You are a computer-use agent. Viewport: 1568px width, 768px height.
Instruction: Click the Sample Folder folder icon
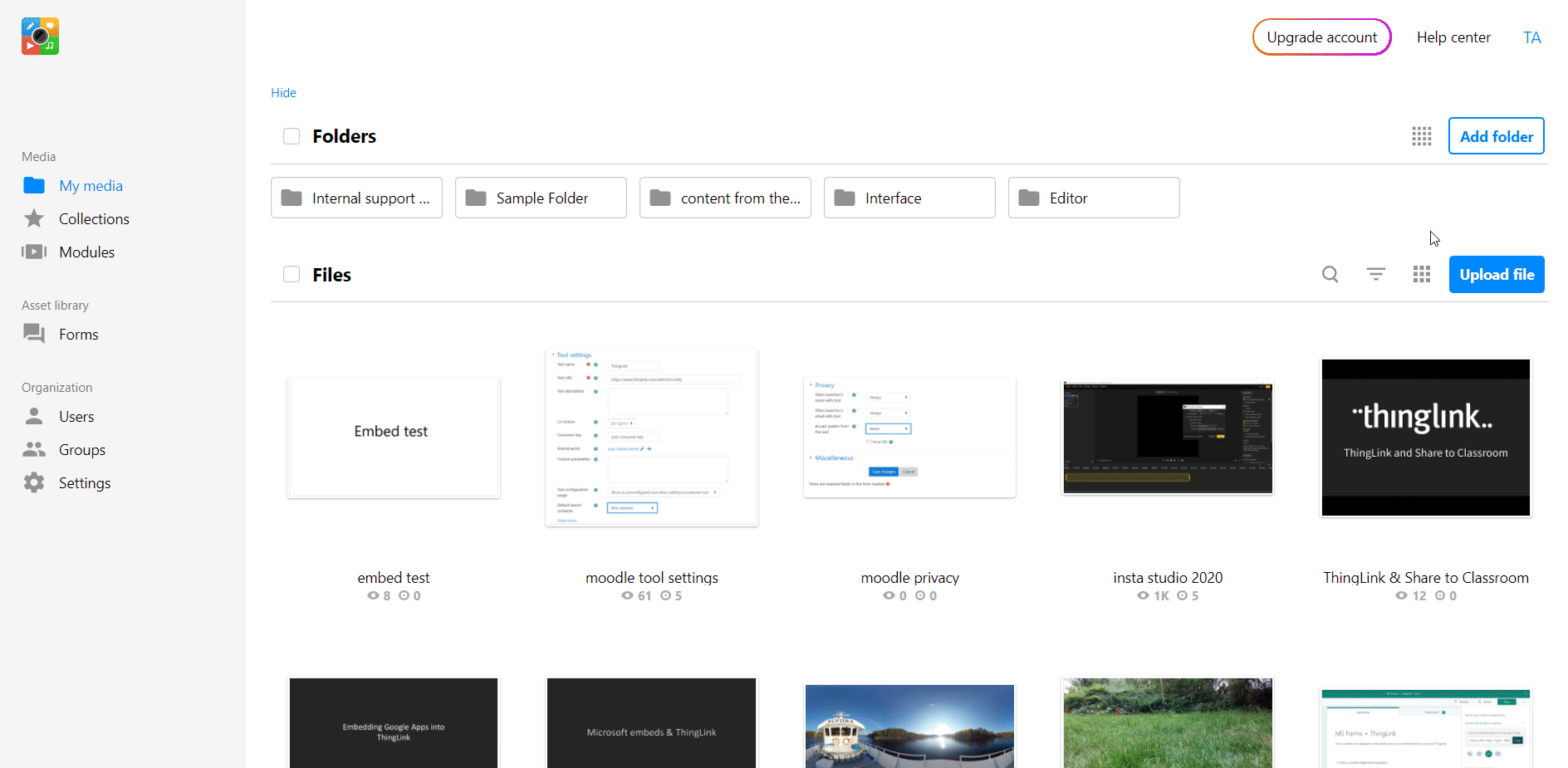point(476,198)
